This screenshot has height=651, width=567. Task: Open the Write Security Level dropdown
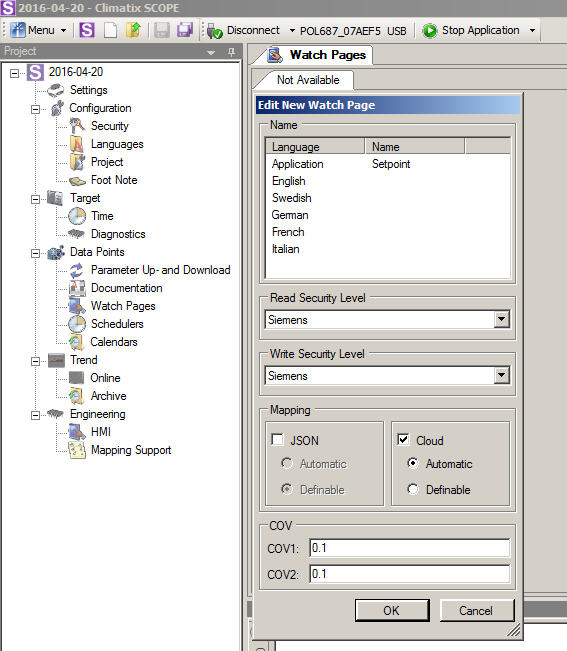pos(501,375)
